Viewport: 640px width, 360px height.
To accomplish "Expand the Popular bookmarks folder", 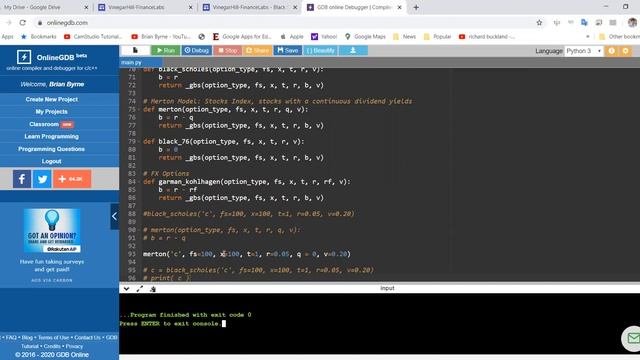I will coord(437,37).
